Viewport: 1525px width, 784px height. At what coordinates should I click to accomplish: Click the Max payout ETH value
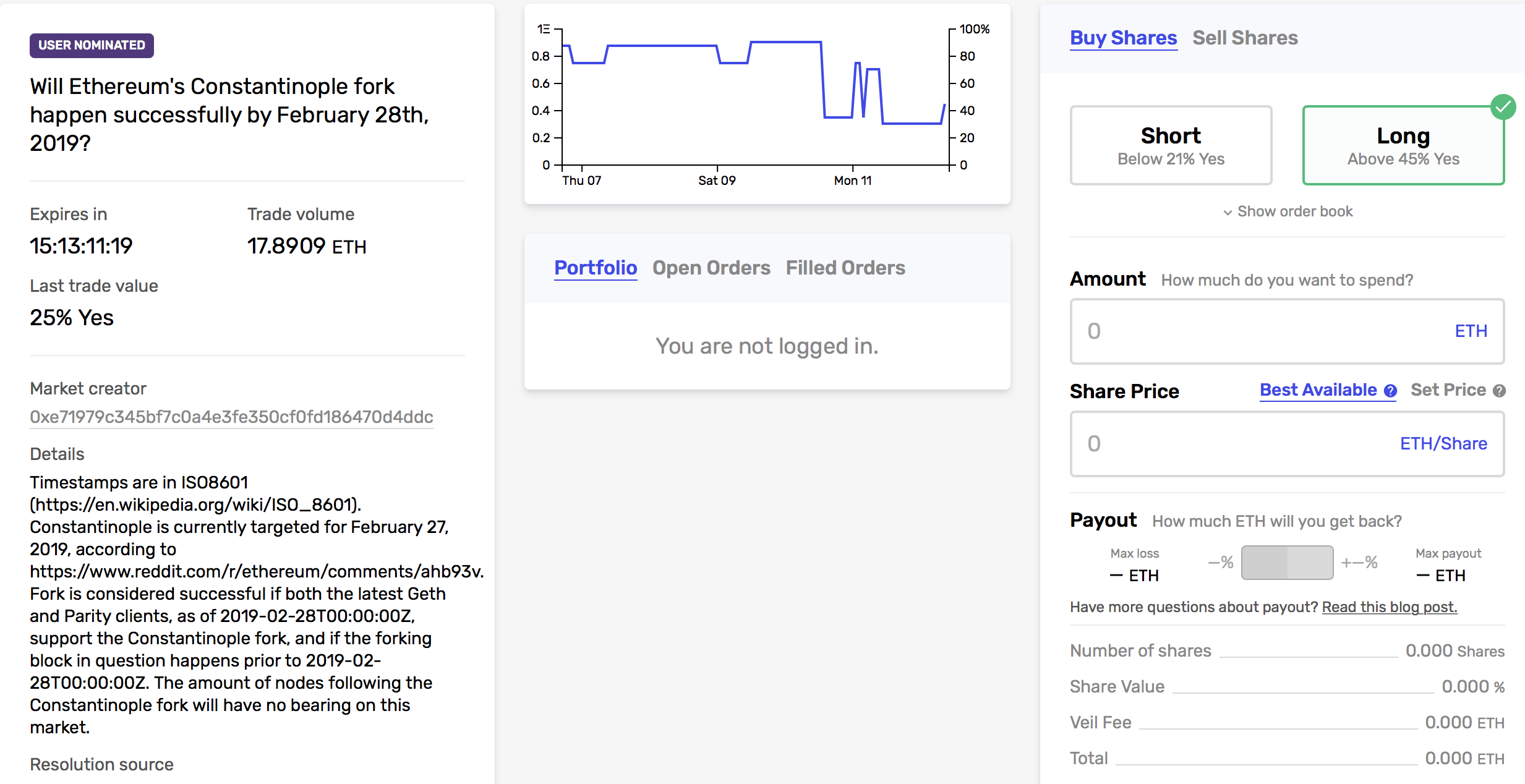1441,576
